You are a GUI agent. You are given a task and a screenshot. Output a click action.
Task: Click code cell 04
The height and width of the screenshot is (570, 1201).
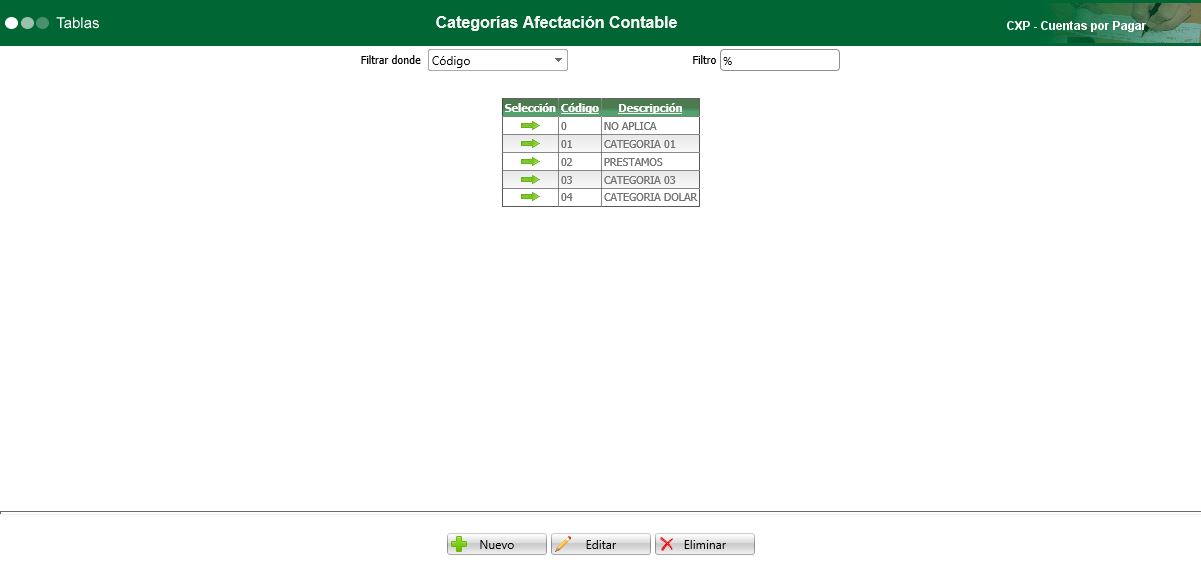[x=580, y=198]
